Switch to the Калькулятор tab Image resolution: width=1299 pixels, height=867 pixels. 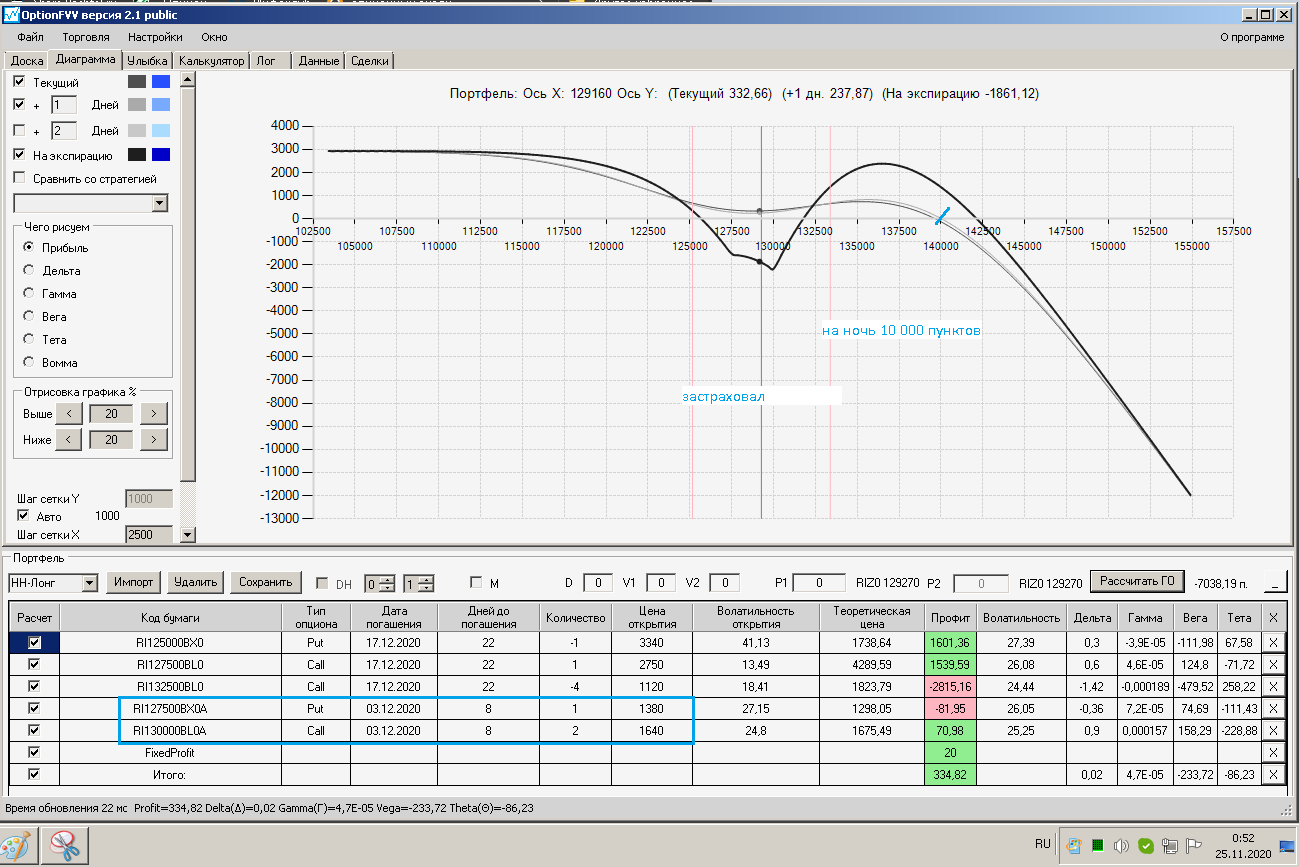pos(211,61)
